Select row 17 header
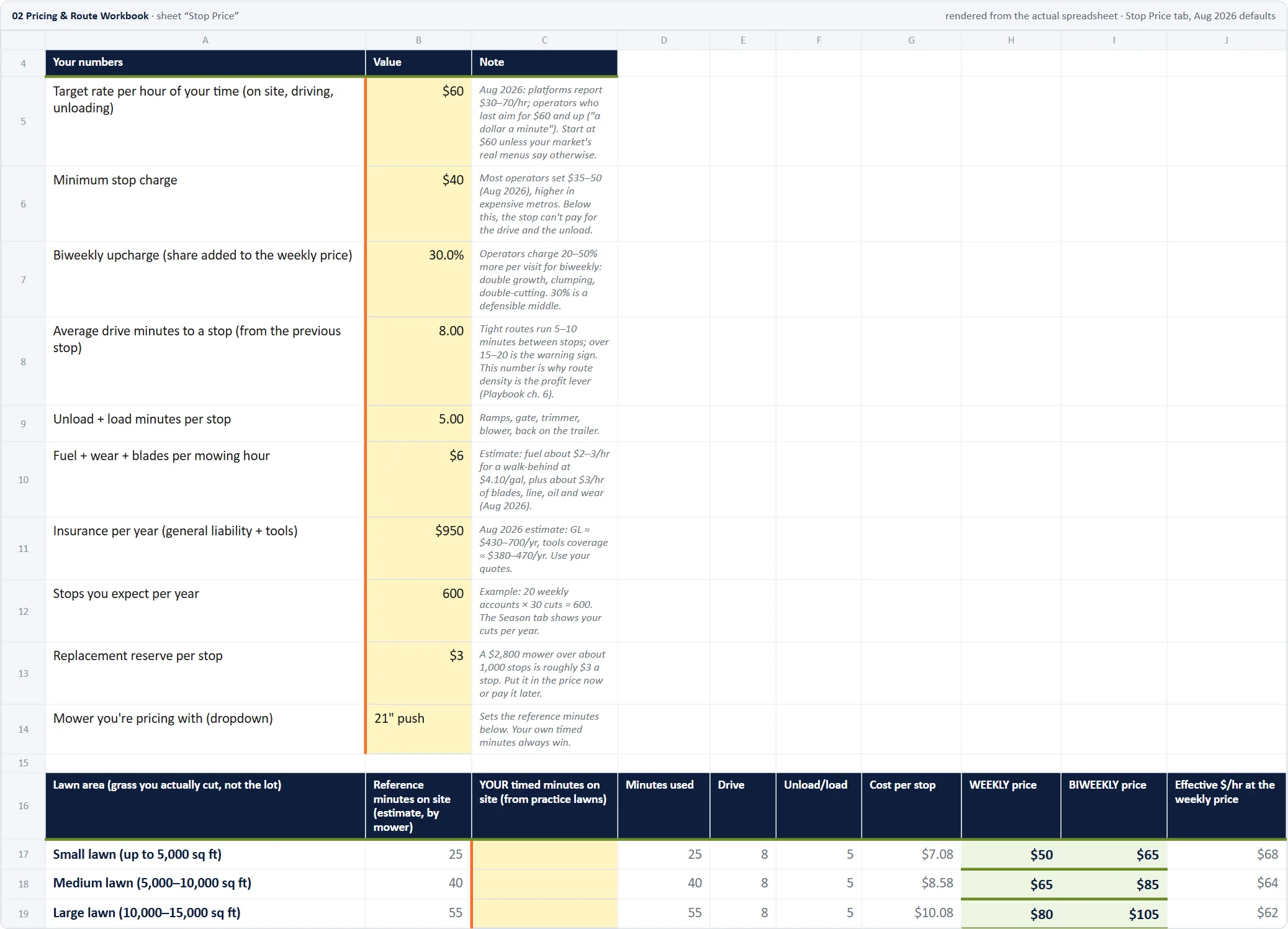 click(23, 854)
